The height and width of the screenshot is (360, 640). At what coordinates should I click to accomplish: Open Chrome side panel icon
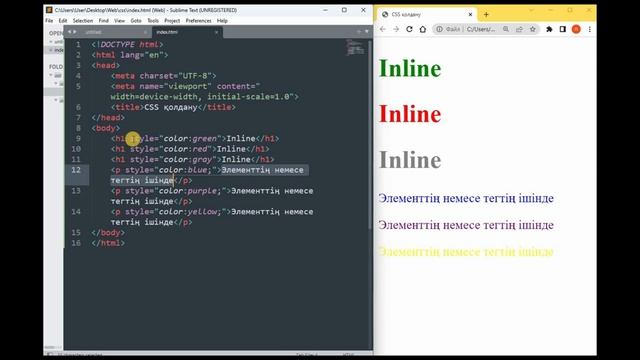point(562,29)
